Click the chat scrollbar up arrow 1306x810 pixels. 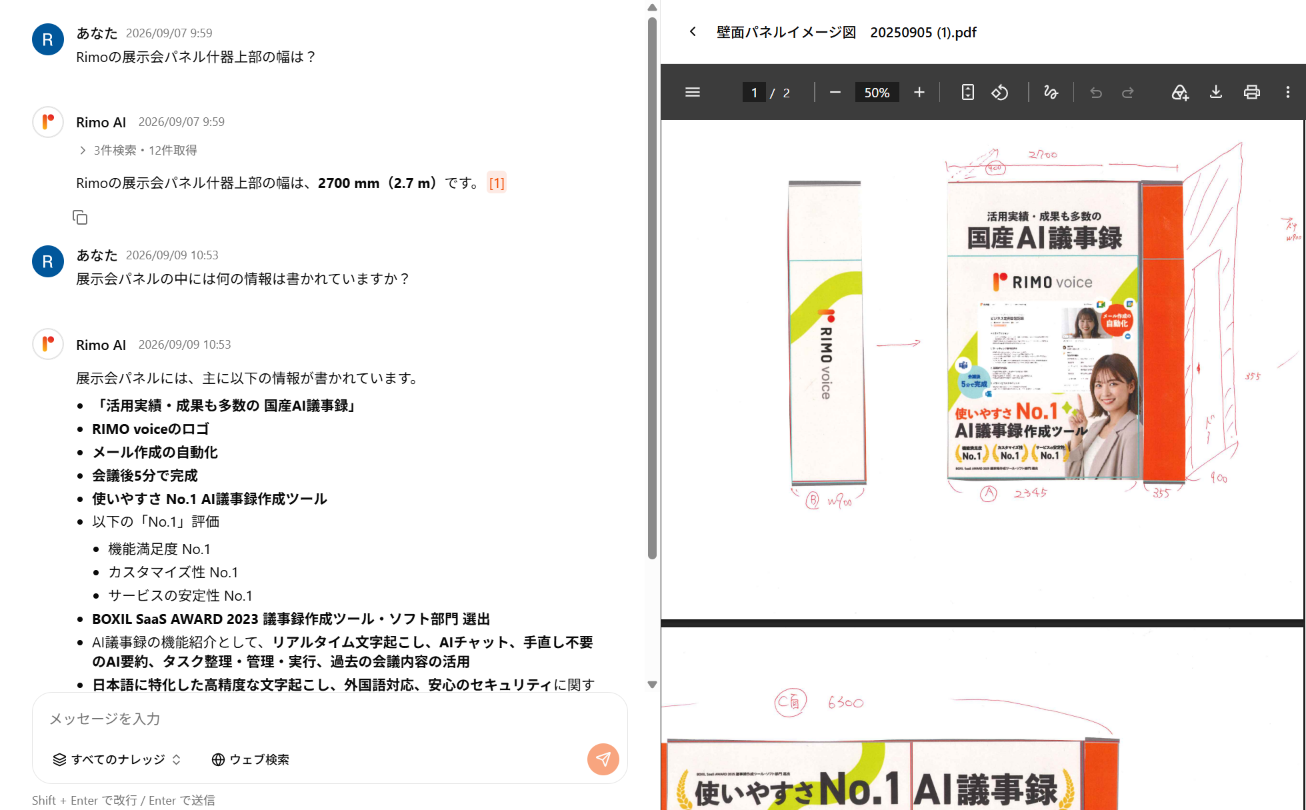(x=652, y=7)
